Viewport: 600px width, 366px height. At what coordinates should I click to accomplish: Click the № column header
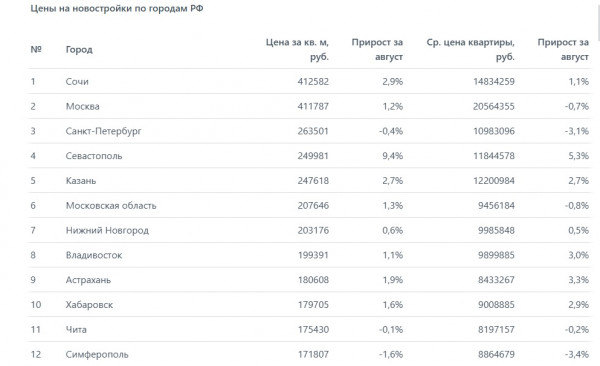36,49
